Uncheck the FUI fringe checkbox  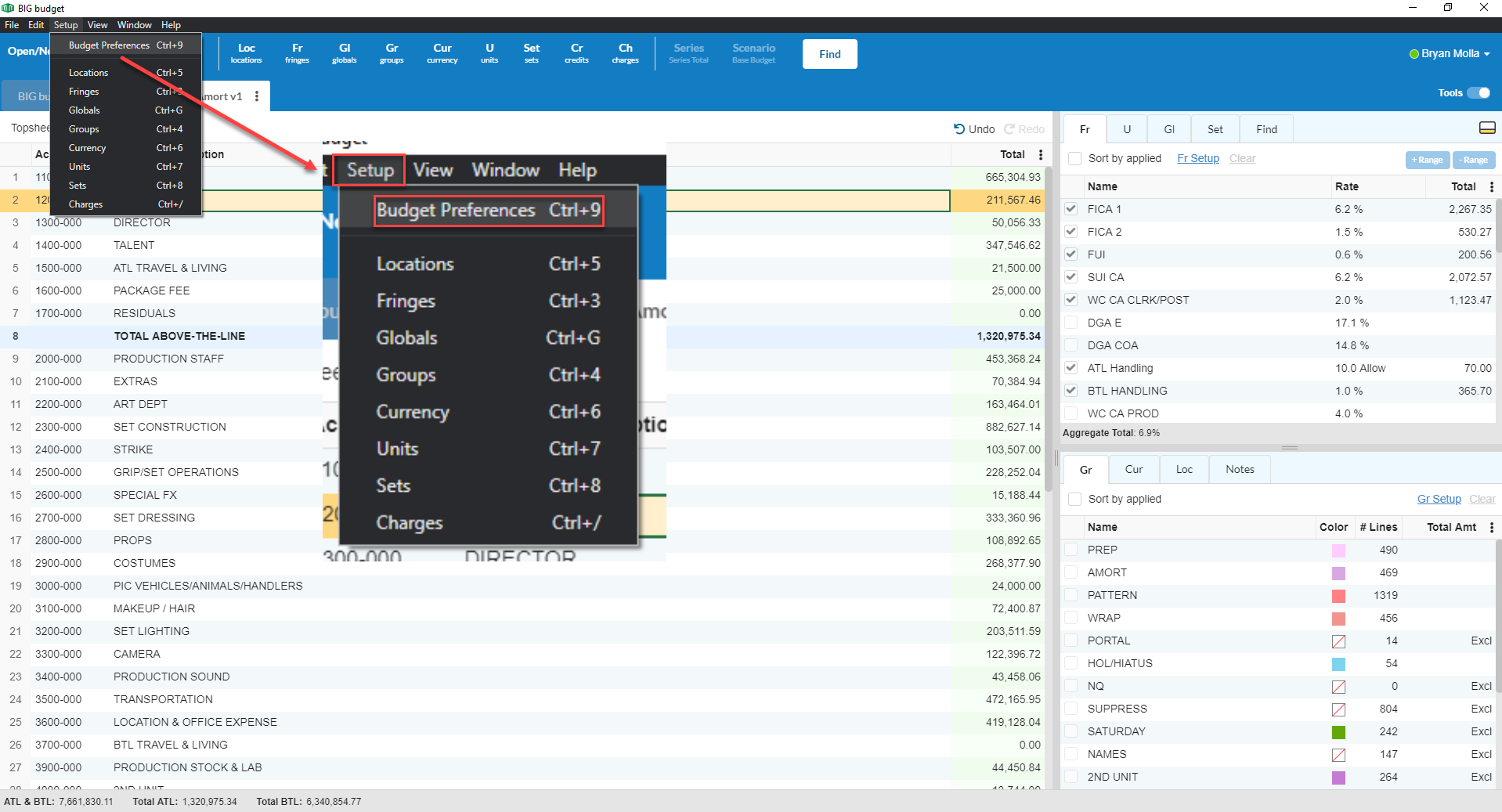click(1071, 254)
